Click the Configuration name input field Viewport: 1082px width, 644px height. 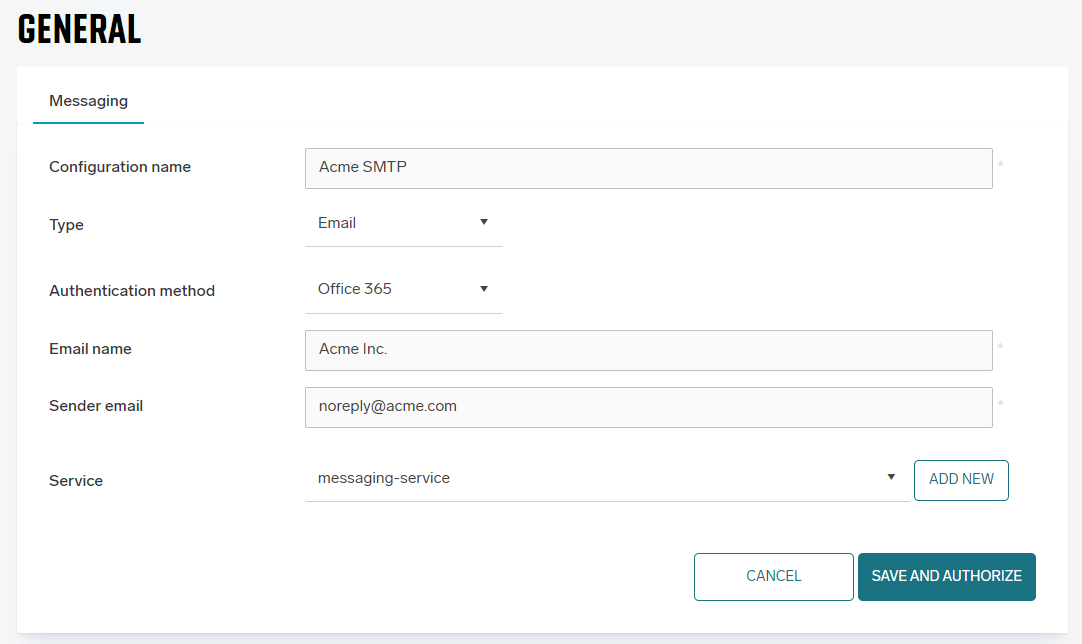pyautogui.click(x=648, y=168)
